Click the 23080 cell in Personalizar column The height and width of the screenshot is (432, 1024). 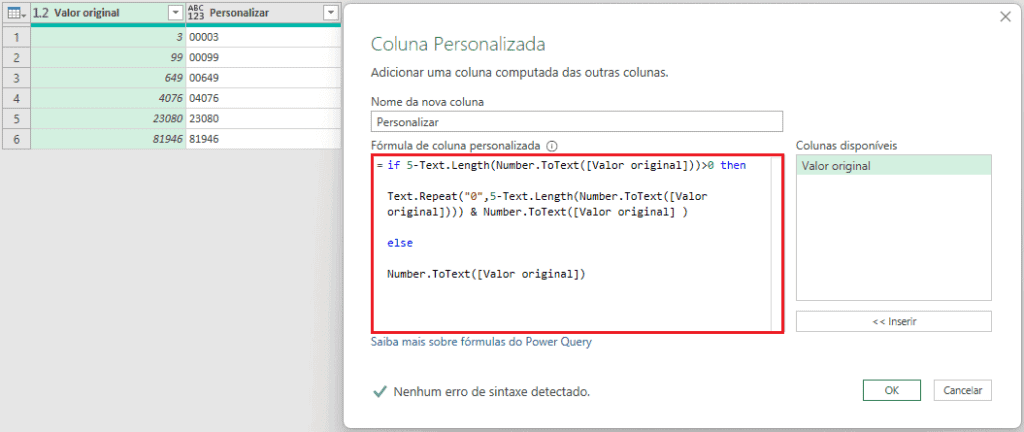point(263,119)
